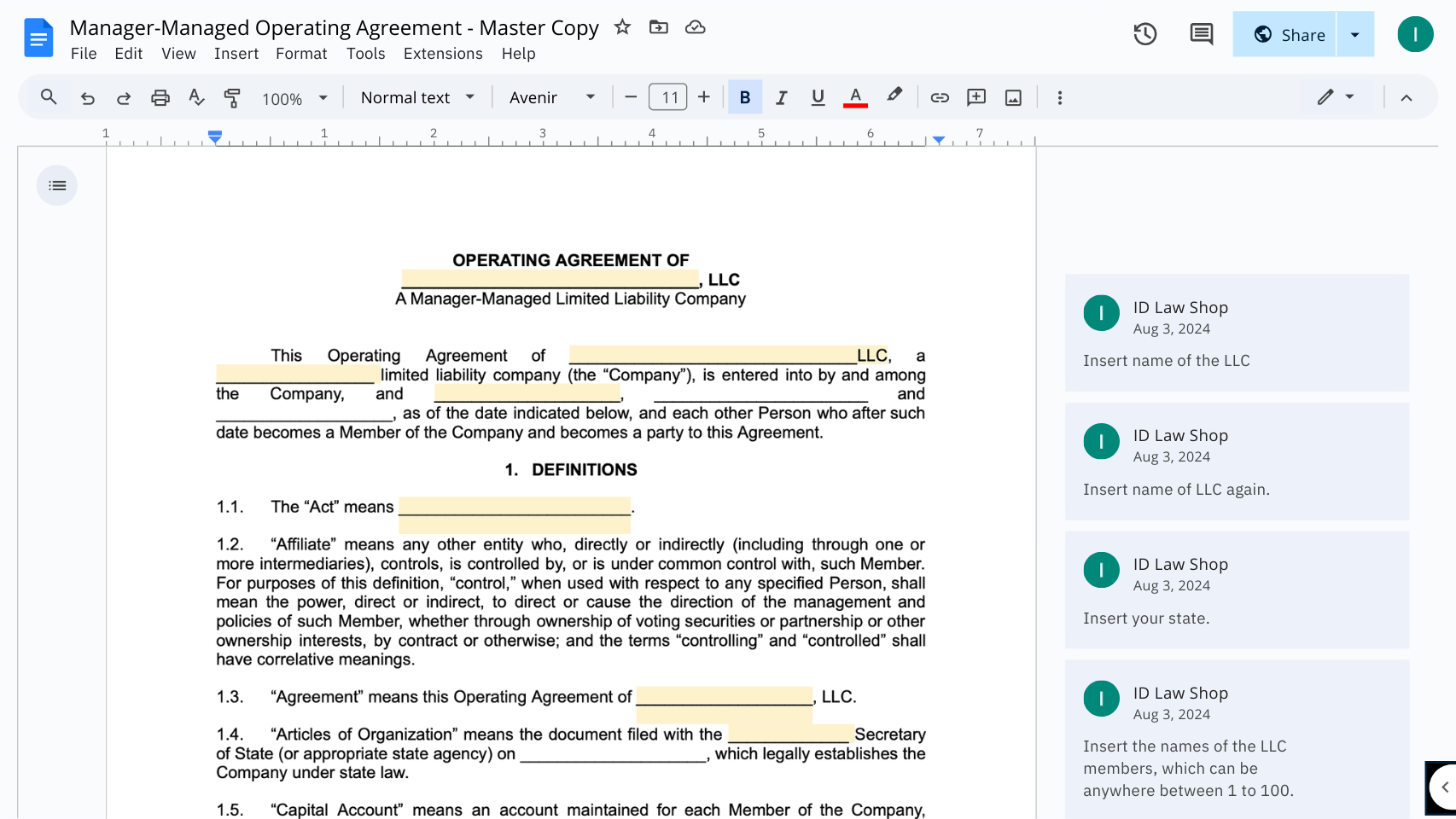Open the search menus magnifier tool

(49, 97)
